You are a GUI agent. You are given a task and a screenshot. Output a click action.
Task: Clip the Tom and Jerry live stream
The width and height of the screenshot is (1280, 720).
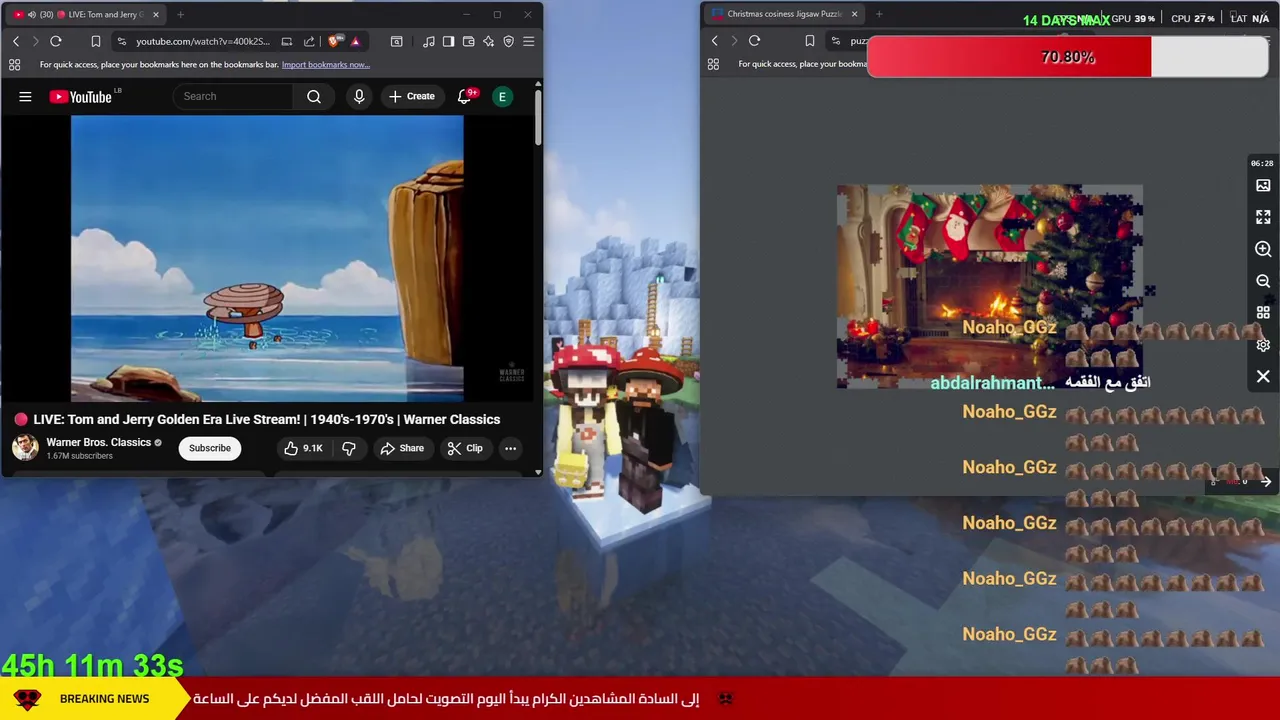click(x=465, y=448)
